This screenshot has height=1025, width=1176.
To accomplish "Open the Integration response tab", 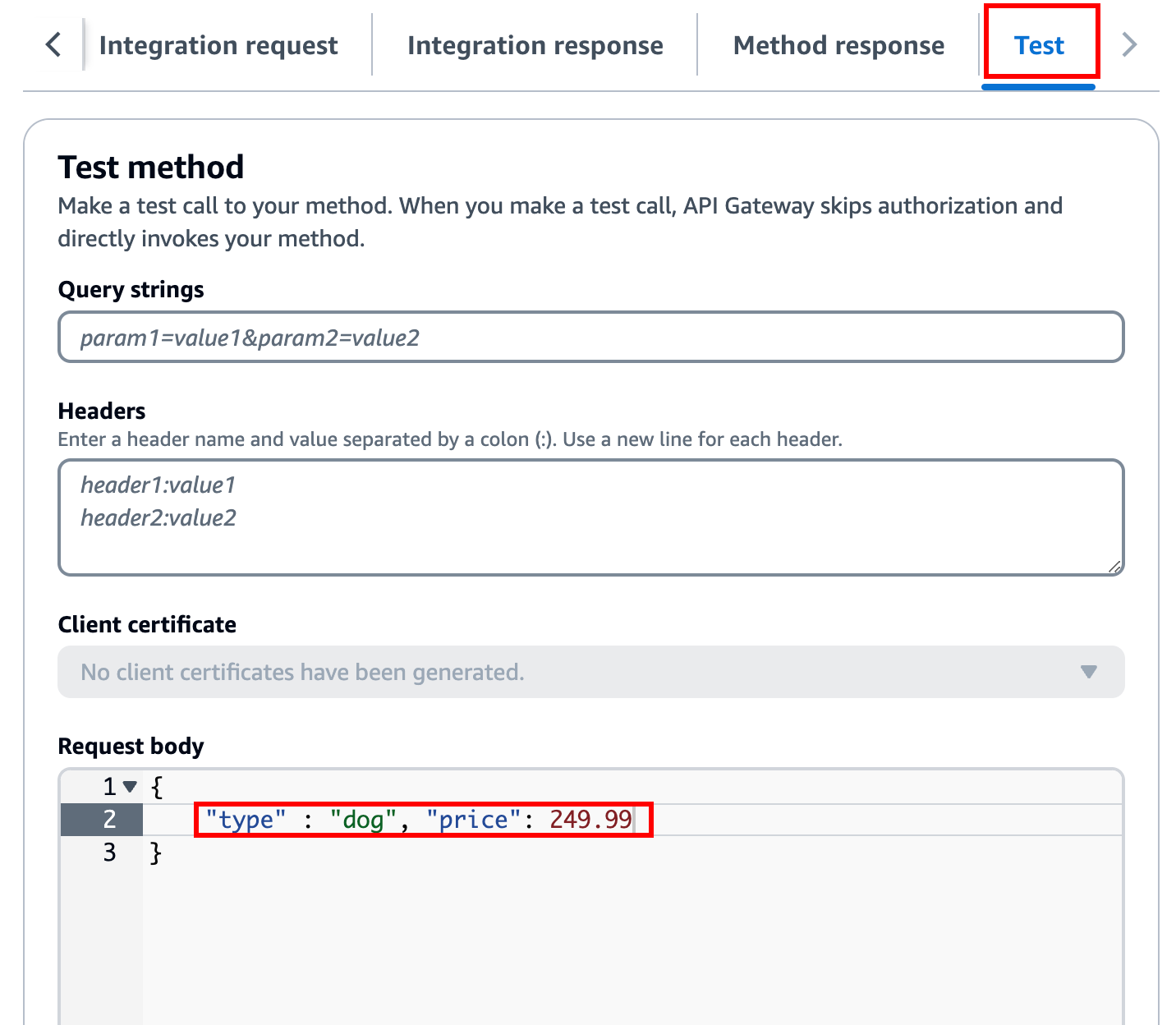I will [535, 45].
